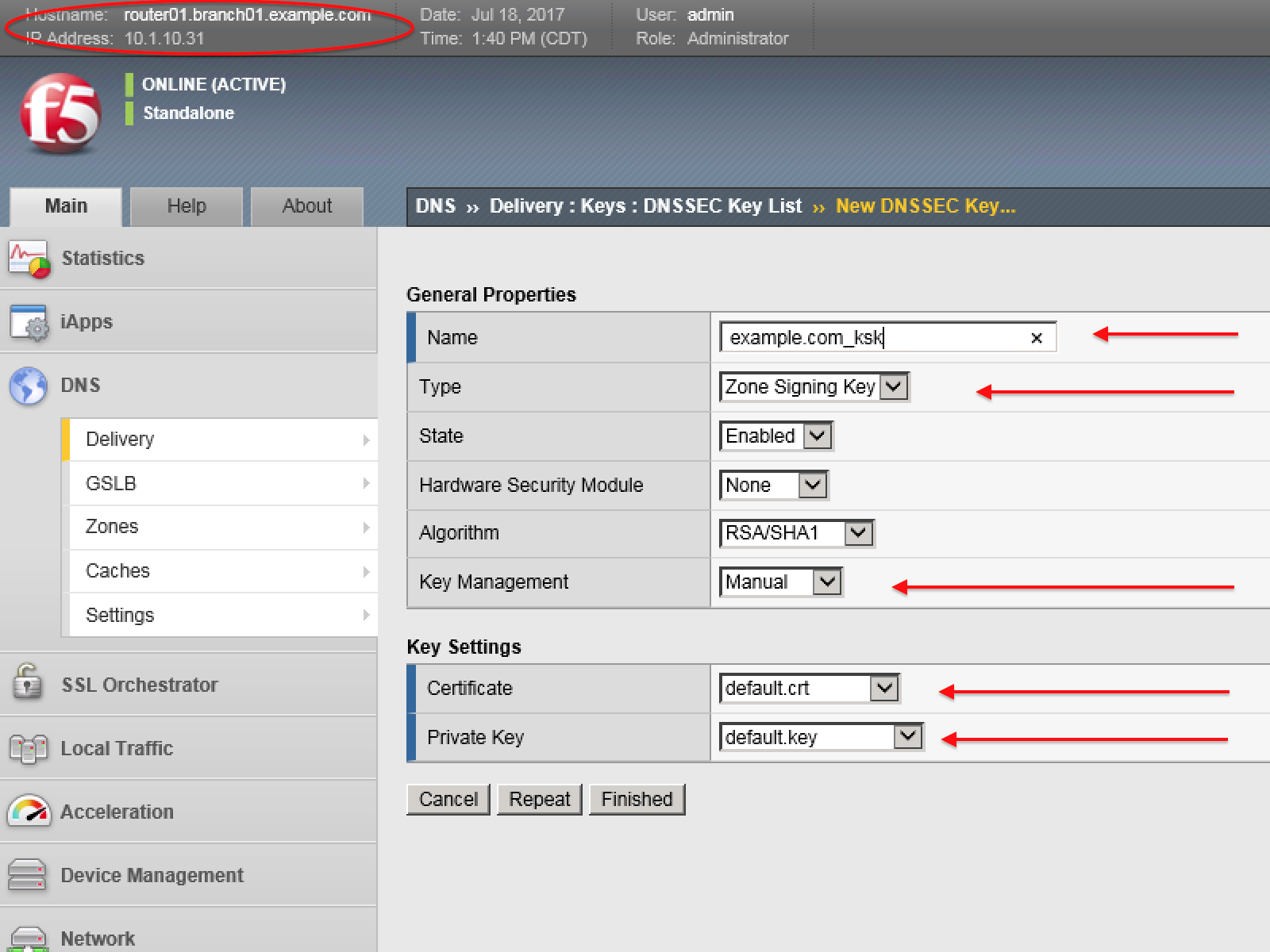Click the DNS globe icon
This screenshot has height=952, width=1270.
(x=29, y=386)
